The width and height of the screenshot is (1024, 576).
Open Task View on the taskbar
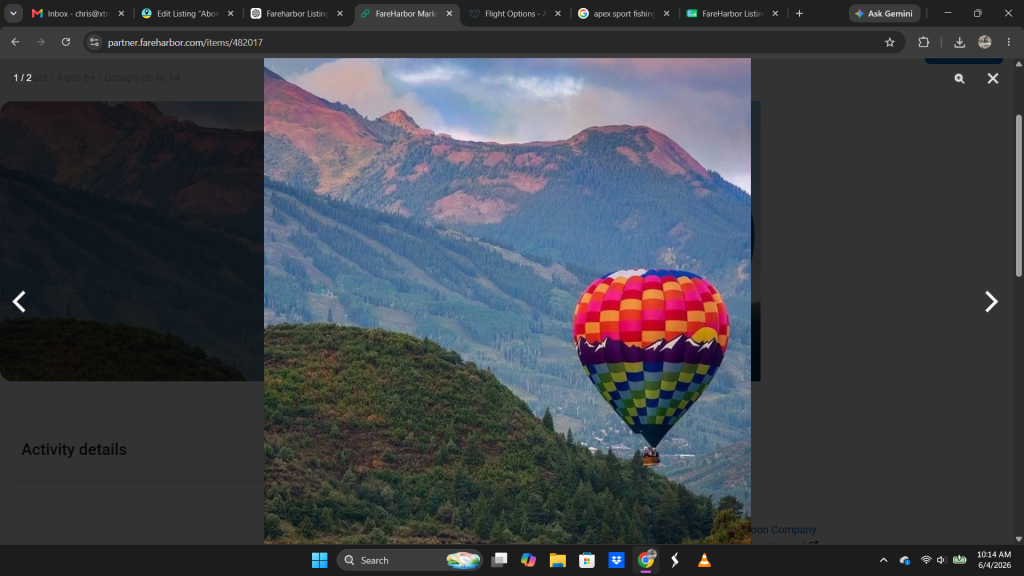[x=500, y=560]
